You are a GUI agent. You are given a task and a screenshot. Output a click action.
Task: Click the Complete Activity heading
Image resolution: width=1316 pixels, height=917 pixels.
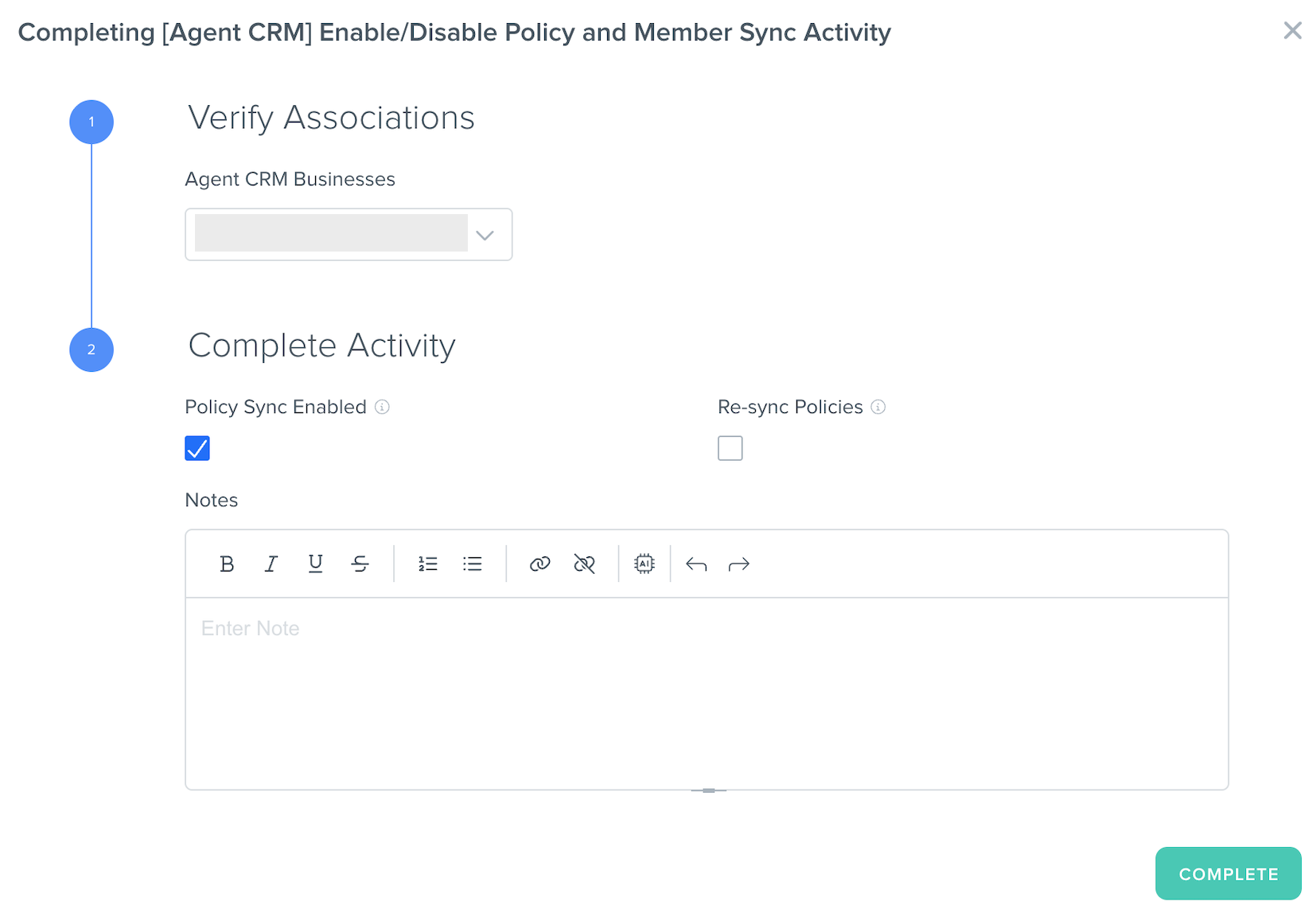pos(321,345)
